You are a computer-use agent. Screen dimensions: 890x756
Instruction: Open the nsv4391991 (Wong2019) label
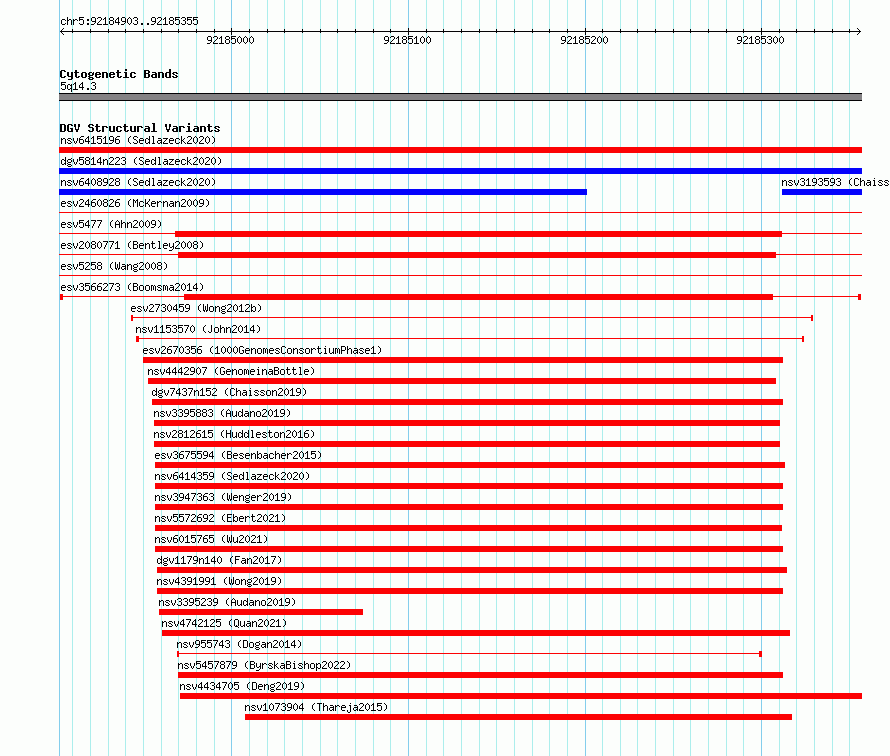pos(219,581)
